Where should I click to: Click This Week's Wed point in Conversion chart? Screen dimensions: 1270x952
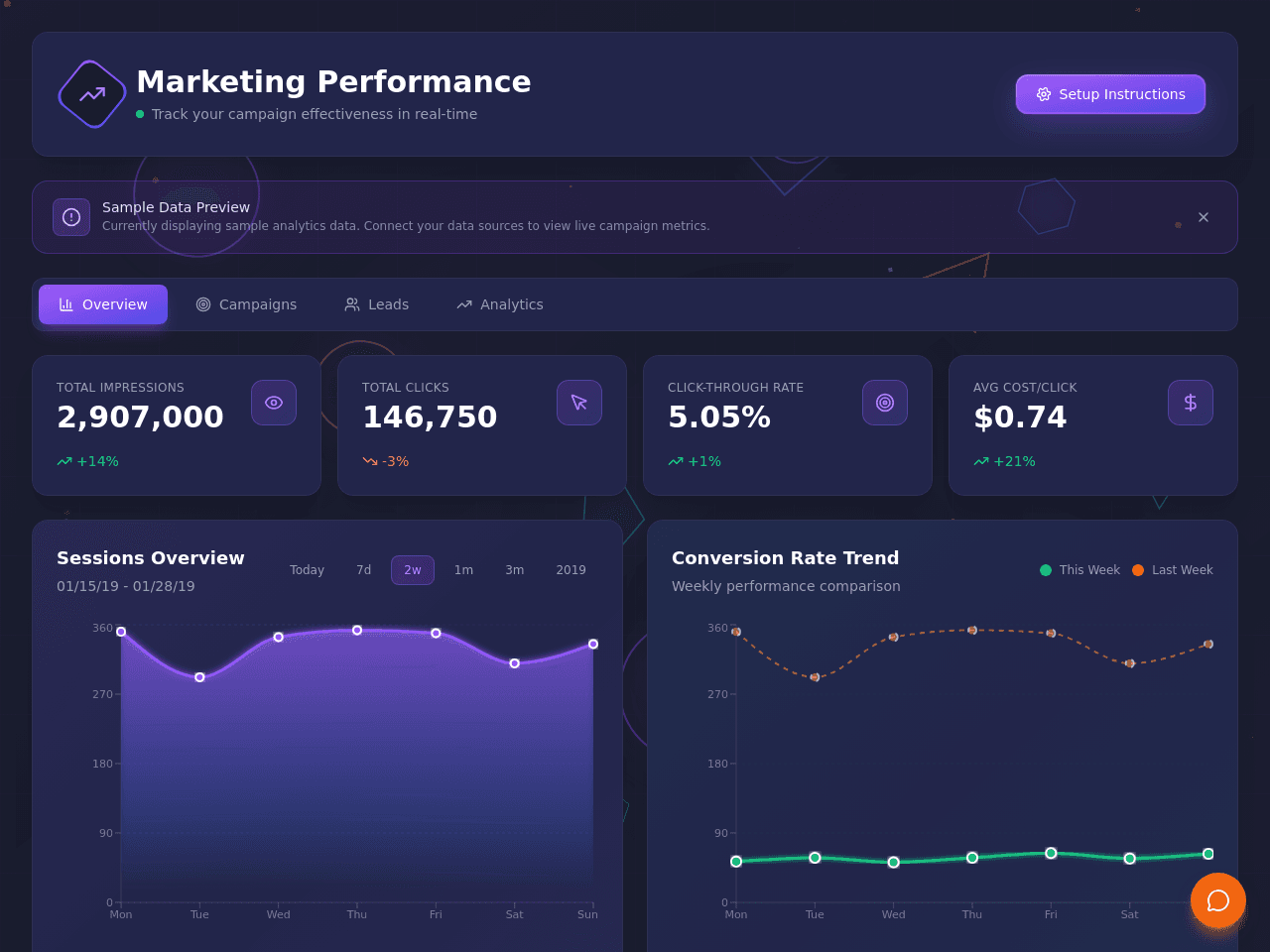[893, 863]
